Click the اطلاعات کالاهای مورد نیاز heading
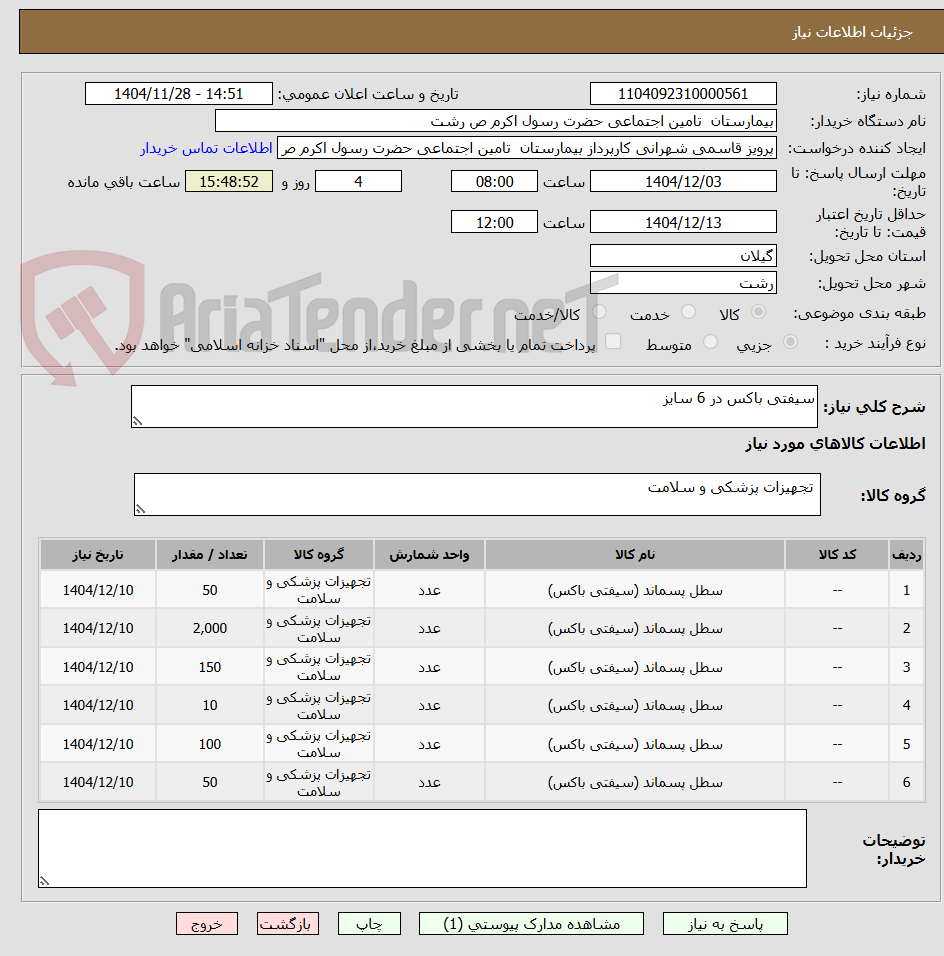 pyautogui.click(x=835, y=443)
